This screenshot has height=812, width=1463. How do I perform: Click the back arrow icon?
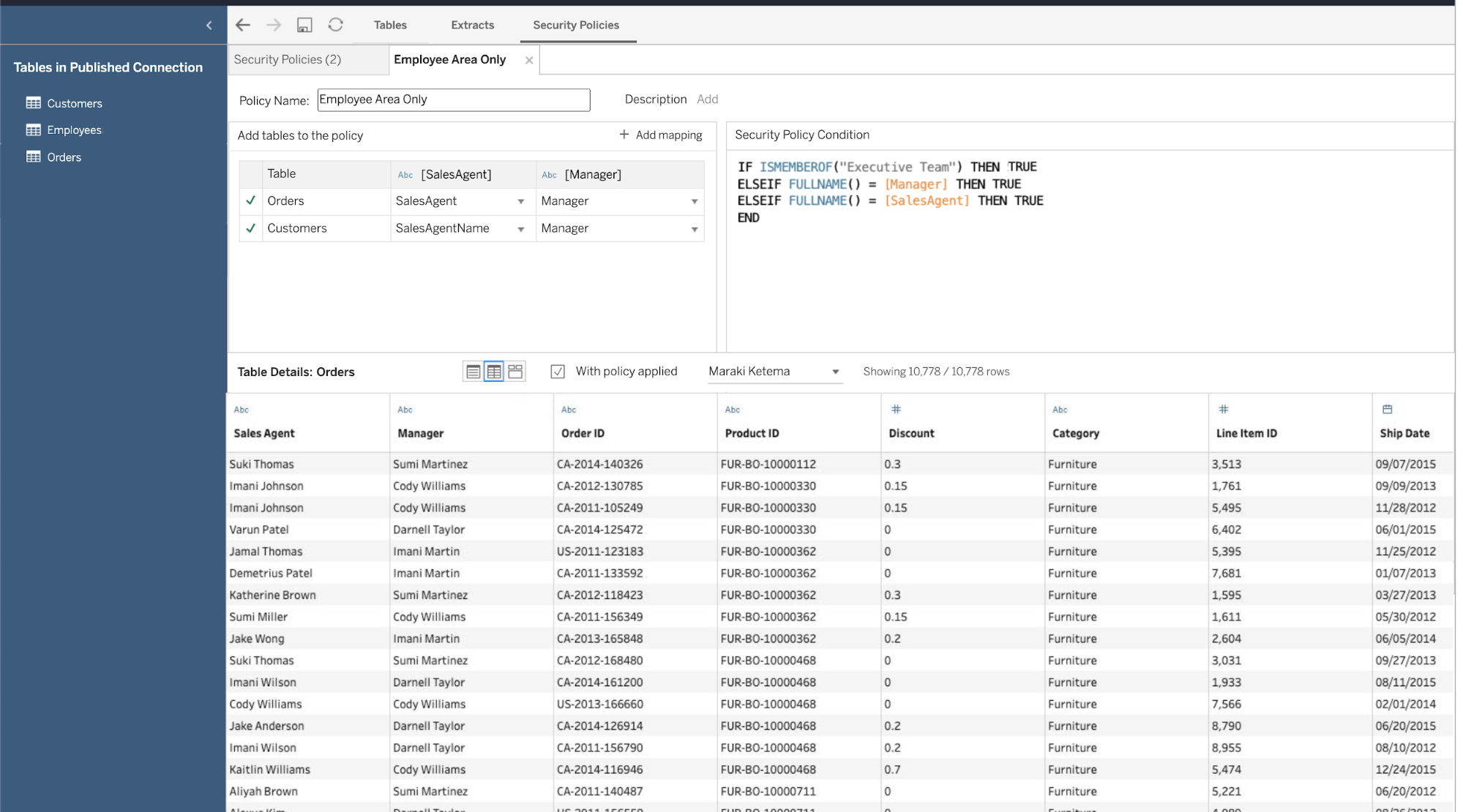point(243,25)
